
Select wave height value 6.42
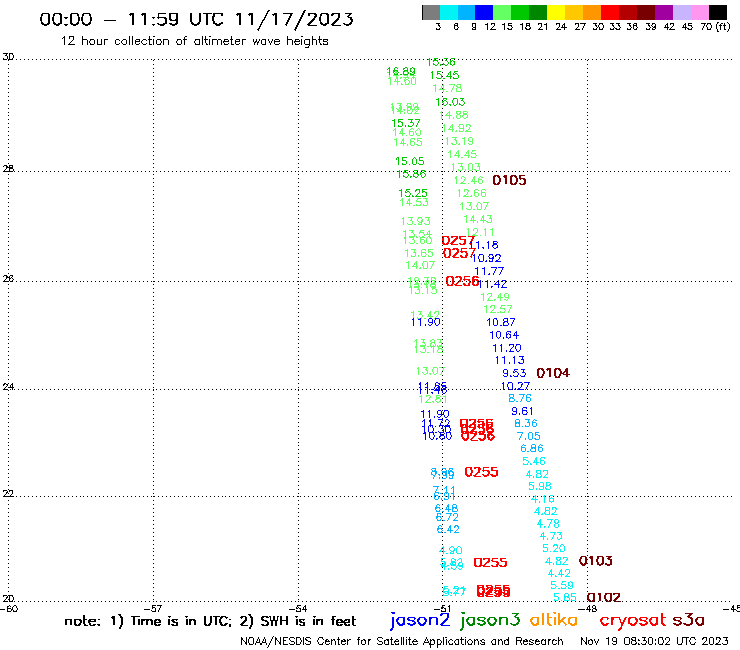[x=448, y=529]
